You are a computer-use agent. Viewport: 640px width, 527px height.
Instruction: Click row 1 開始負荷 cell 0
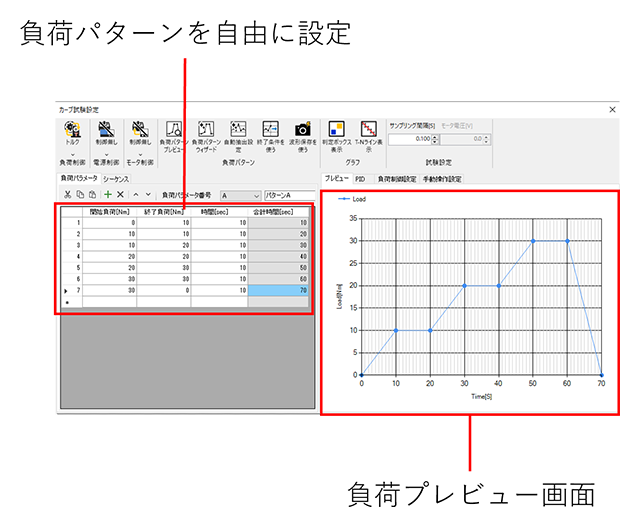(x=109, y=223)
